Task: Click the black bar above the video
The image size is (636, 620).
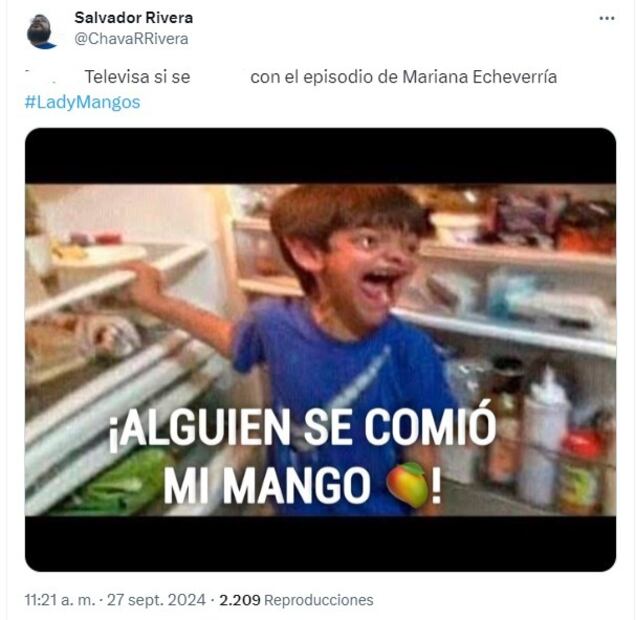Action: pos(320,156)
